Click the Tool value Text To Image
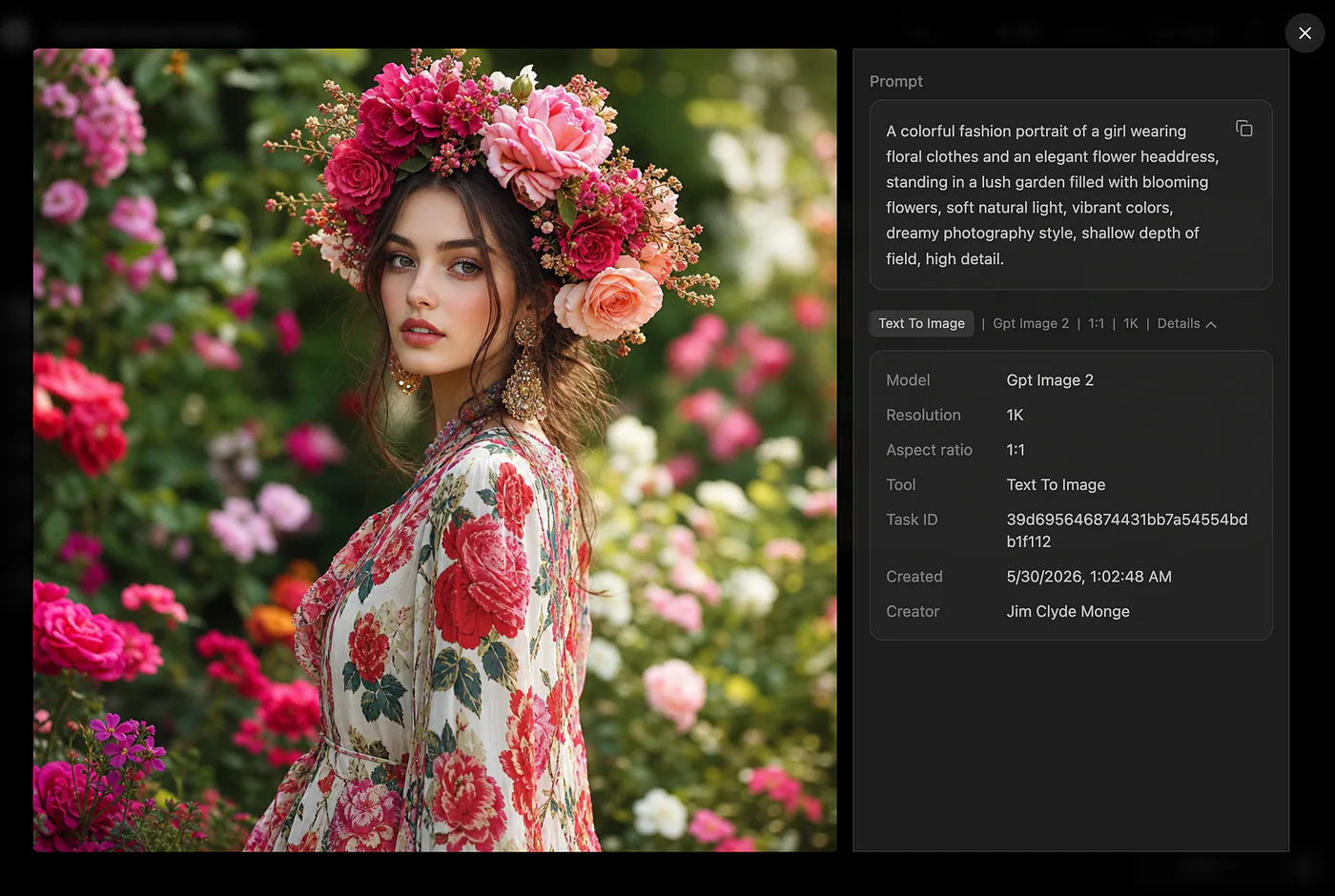This screenshot has width=1335, height=896. click(1056, 485)
